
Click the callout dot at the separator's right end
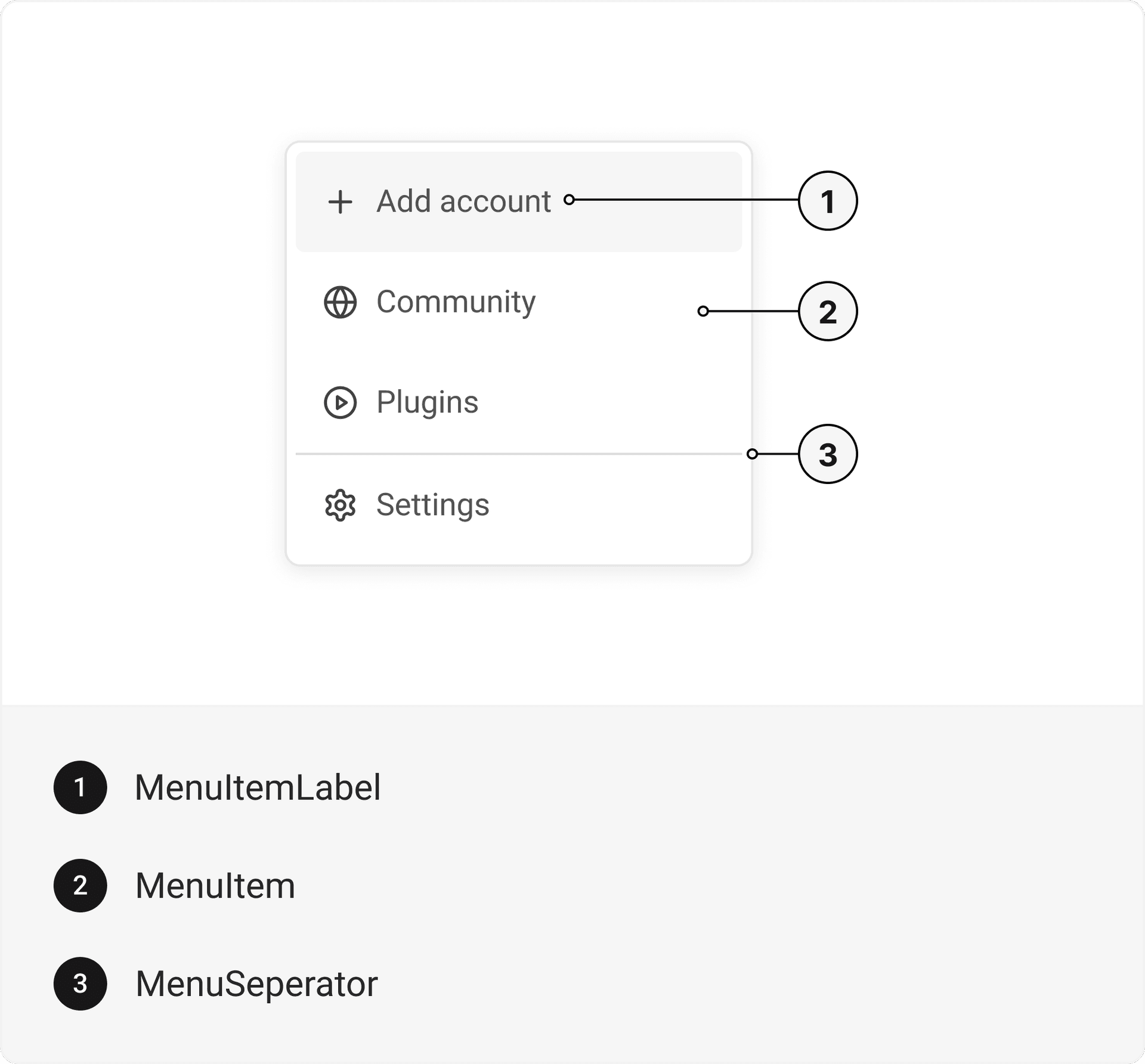coord(752,454)
